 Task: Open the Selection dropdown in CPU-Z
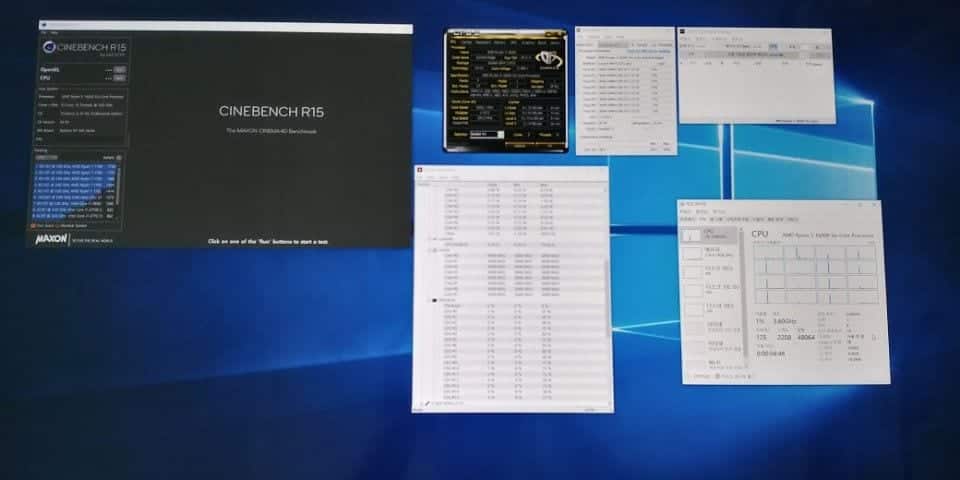coord(487,135)
